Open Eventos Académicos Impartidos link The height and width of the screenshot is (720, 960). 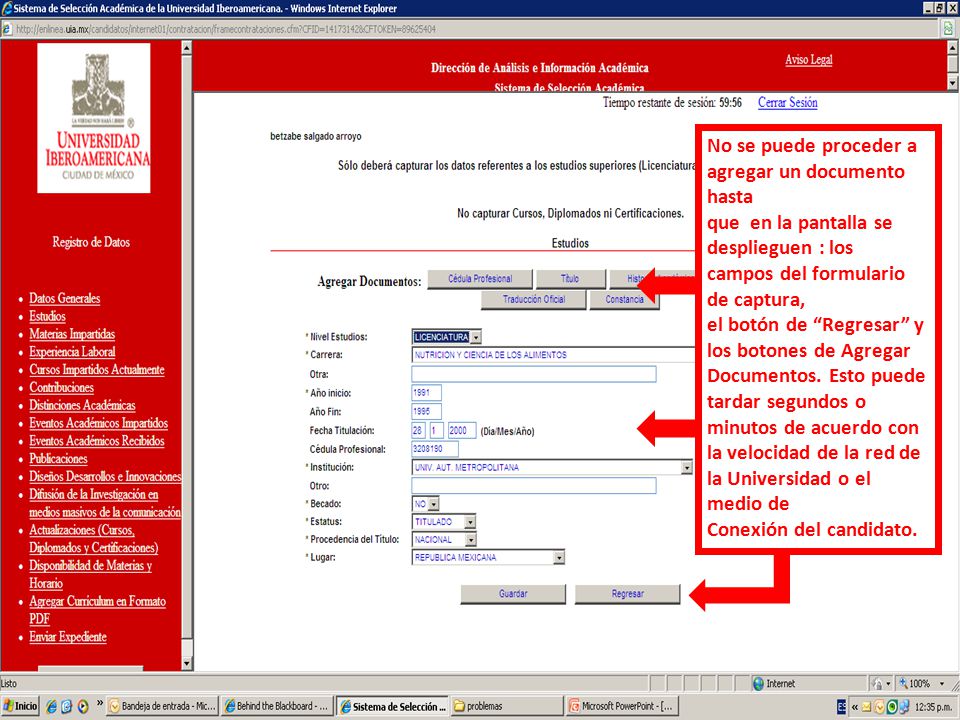tap(98, 422)
